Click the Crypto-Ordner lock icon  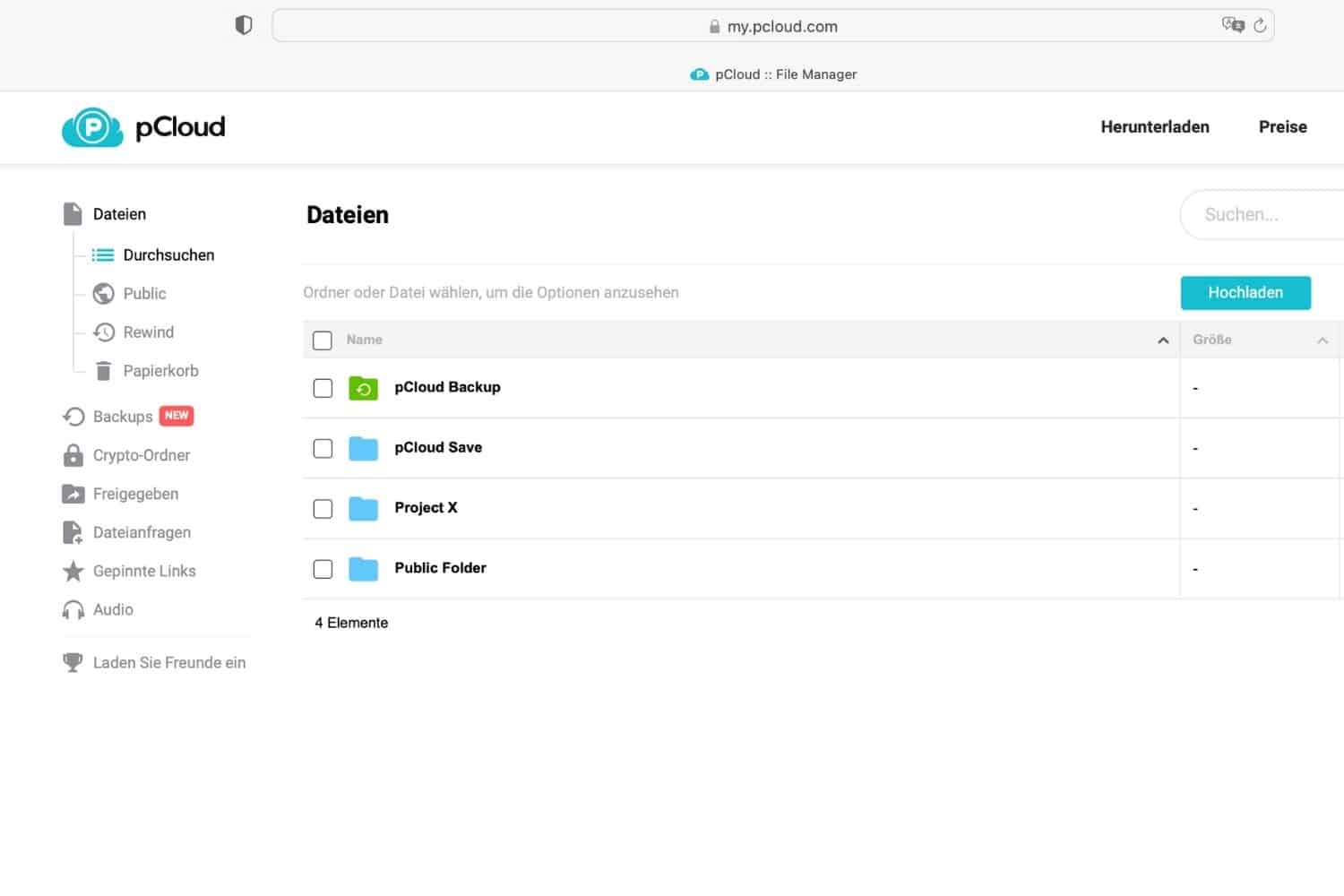point(73,455)
